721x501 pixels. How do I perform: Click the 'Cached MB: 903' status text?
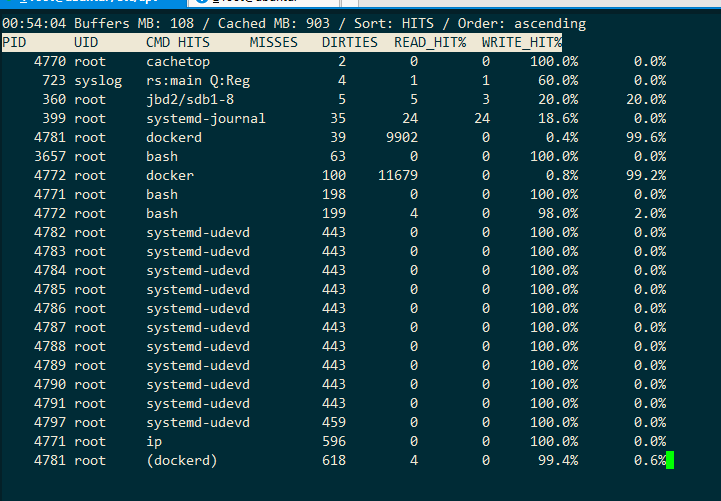point(274,23)
